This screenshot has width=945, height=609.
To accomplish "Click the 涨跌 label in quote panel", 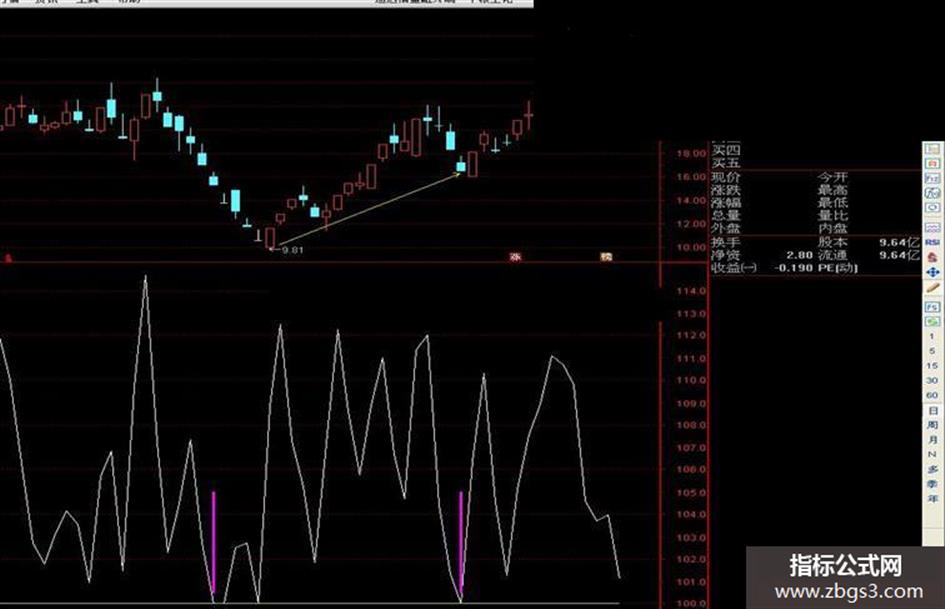I will coord(726,190).
